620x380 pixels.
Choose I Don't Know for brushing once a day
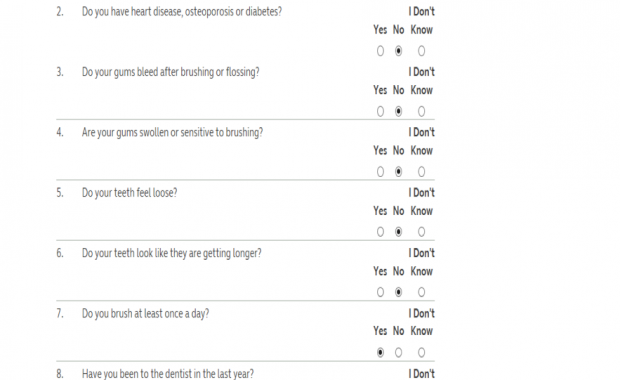coord(422,352)
